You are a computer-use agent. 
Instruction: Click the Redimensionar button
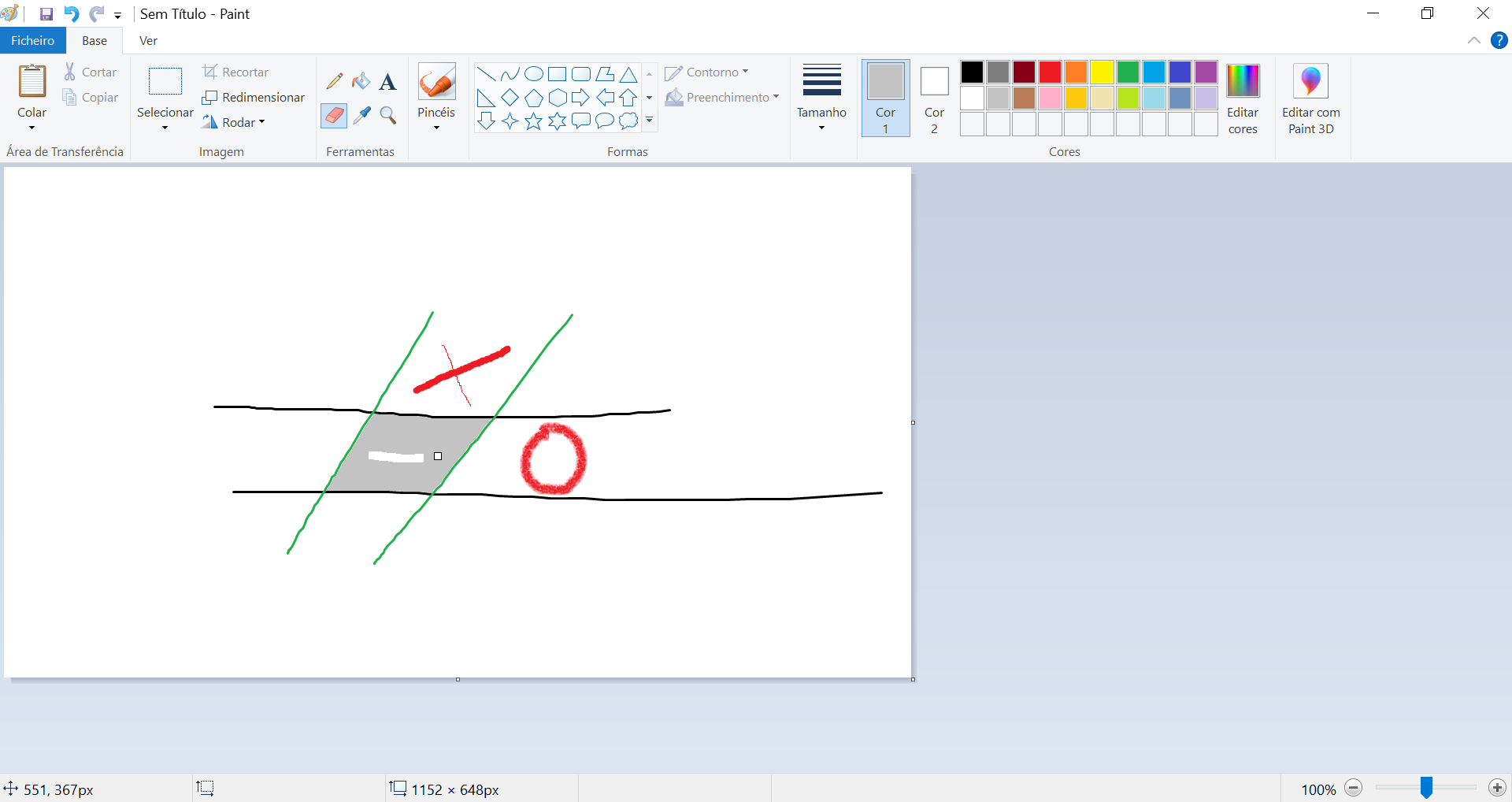(x=254, y=98)
